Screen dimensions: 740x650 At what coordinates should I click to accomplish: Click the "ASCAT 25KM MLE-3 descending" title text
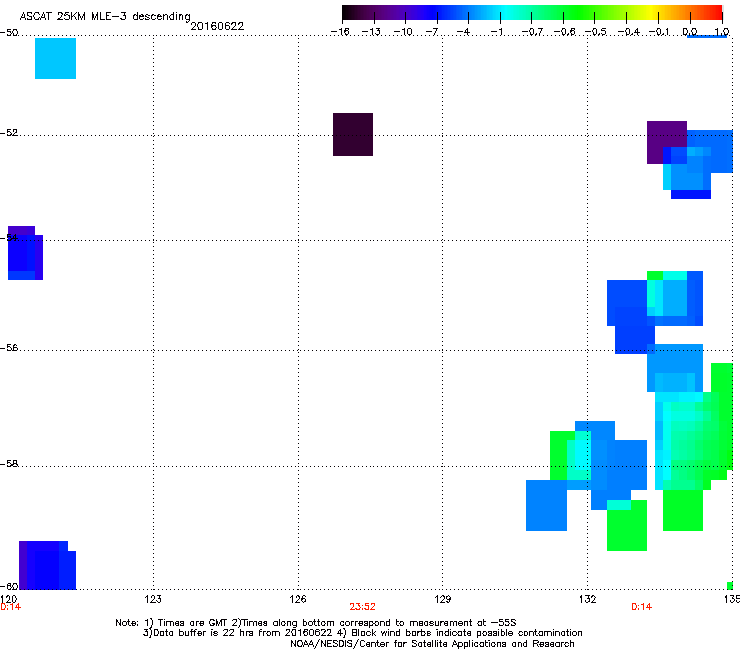105,17
